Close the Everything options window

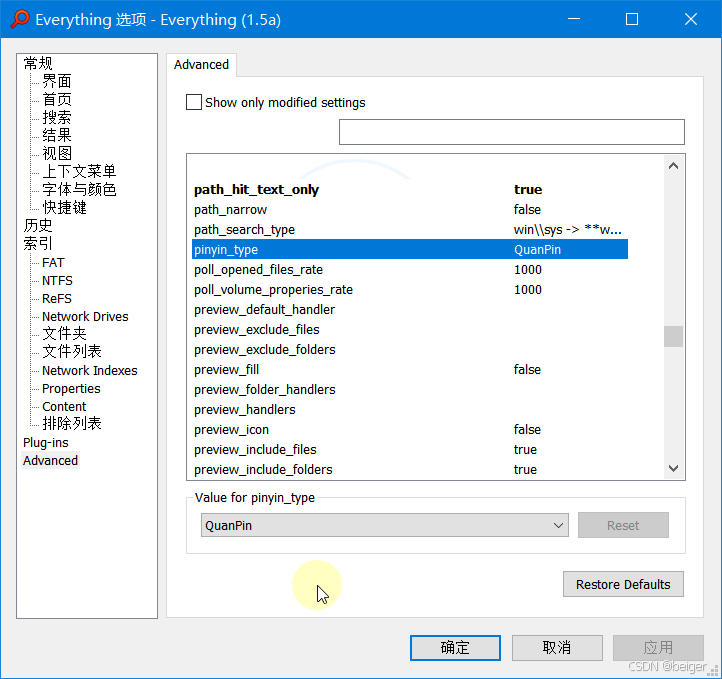click(x=691, y=19)
